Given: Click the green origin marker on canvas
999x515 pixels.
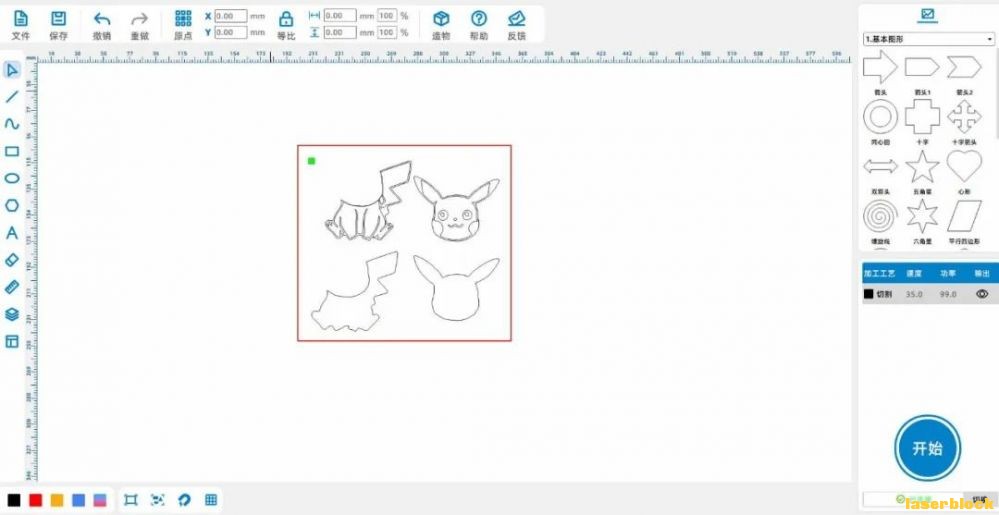Looking at the screenshot, I should coord(312,161).
